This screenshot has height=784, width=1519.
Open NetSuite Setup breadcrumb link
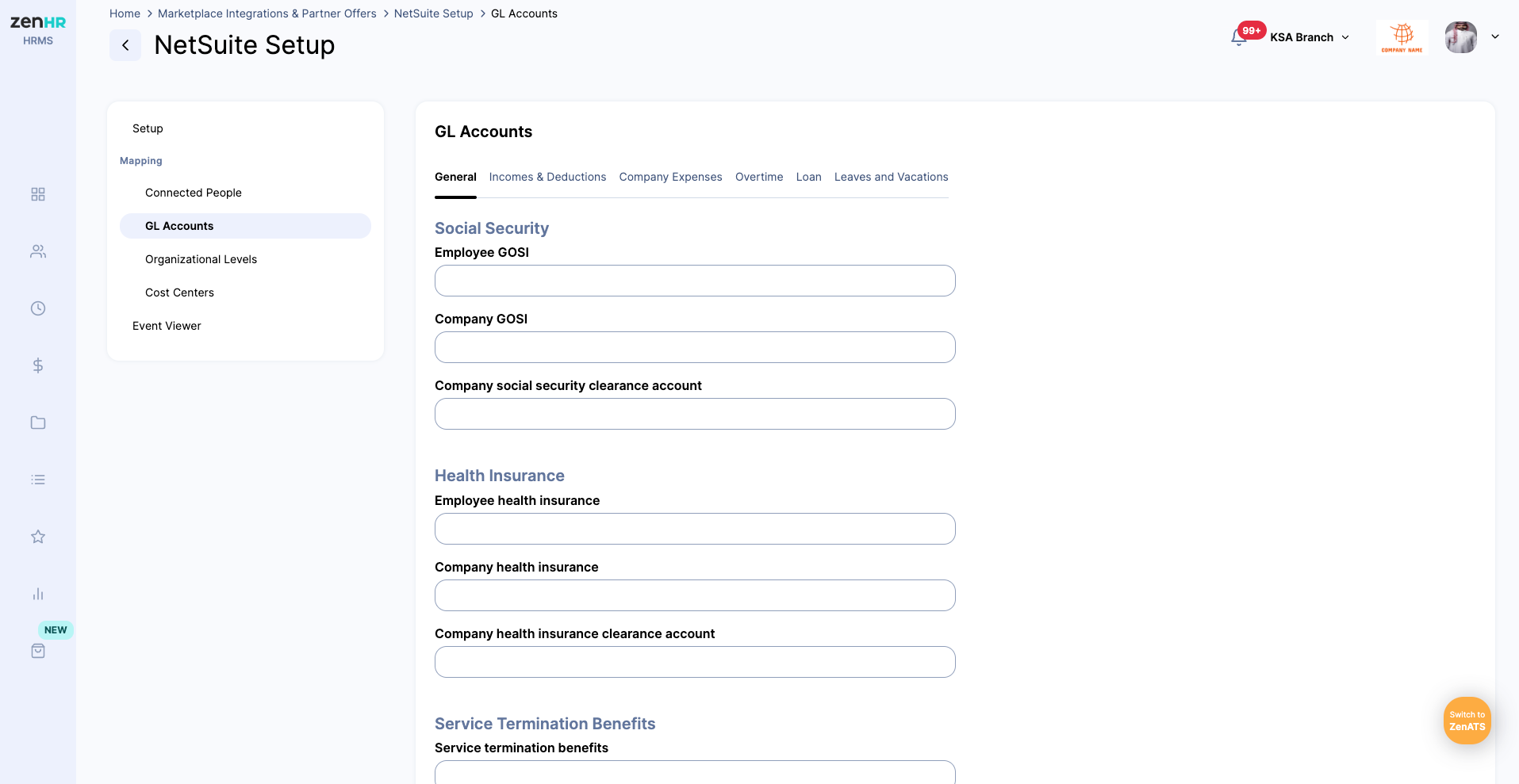click(434, 13)
